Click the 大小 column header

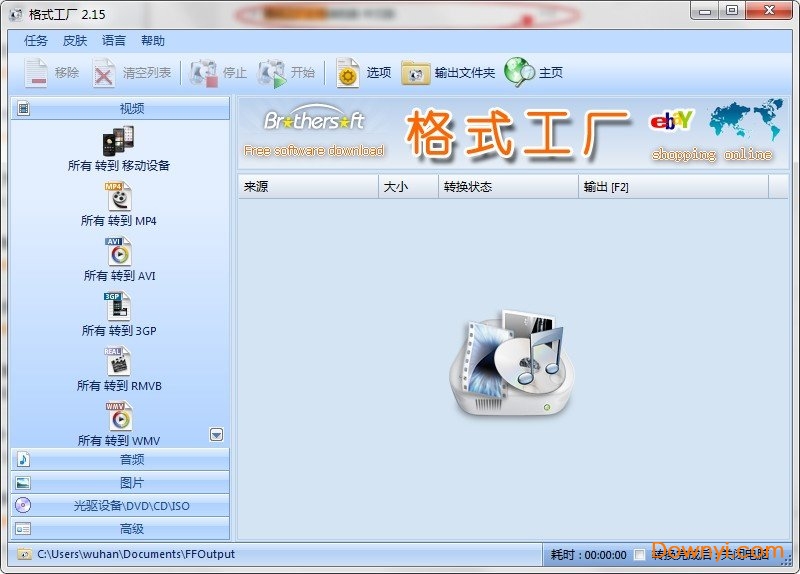click(408, 187)
